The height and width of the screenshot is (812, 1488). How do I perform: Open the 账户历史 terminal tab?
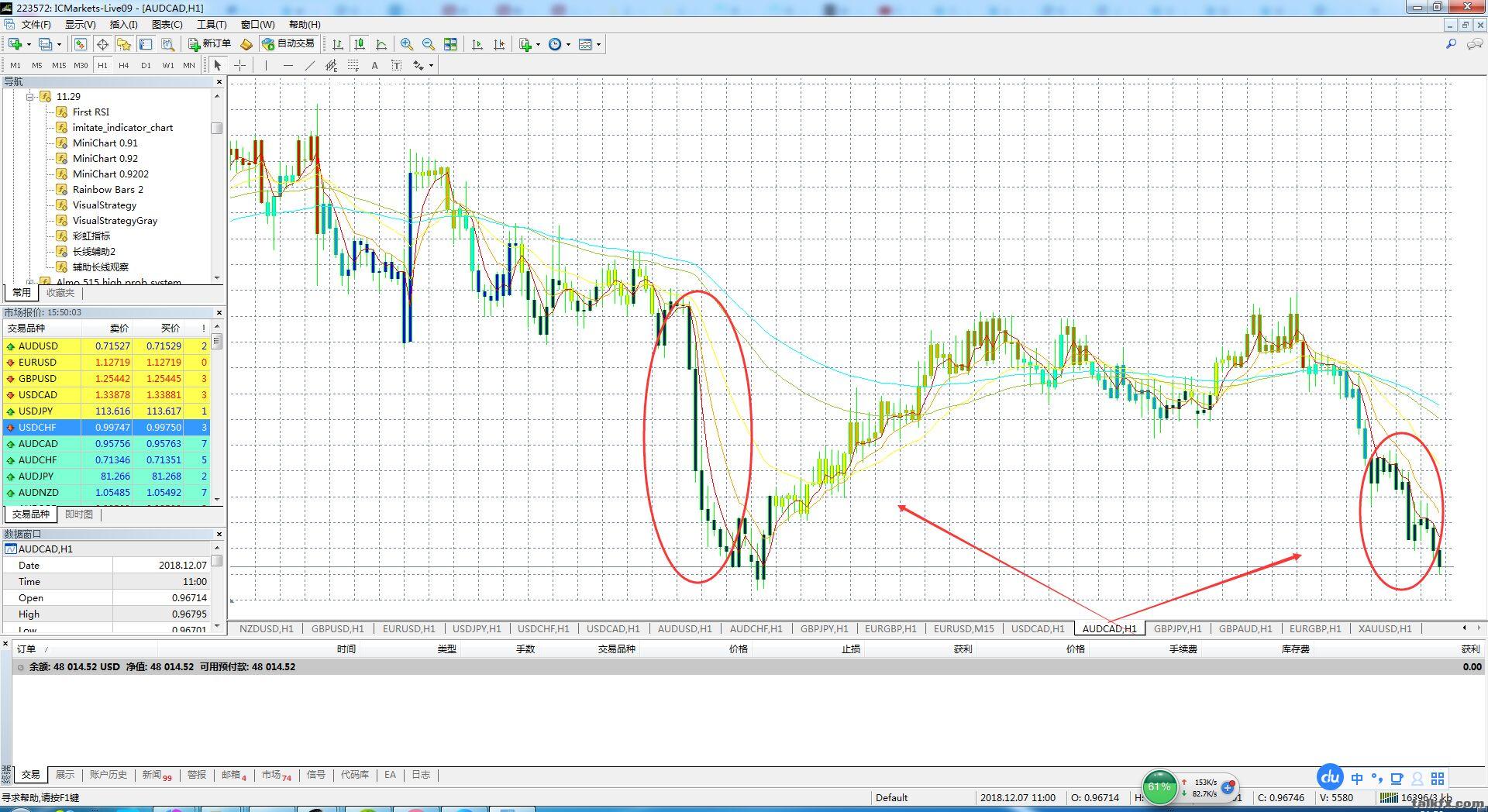coord(108,775)
